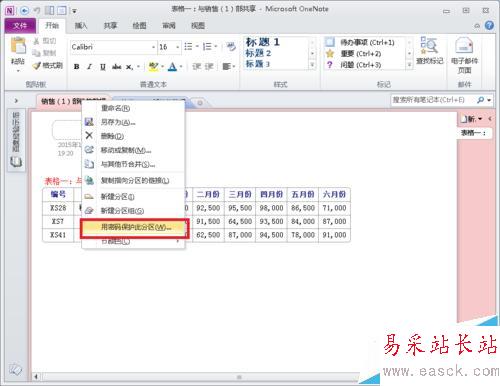Choose 另存为(A) from context menu
The height and width of the screenshot is (386, 500).
click(x=133, y=122)
